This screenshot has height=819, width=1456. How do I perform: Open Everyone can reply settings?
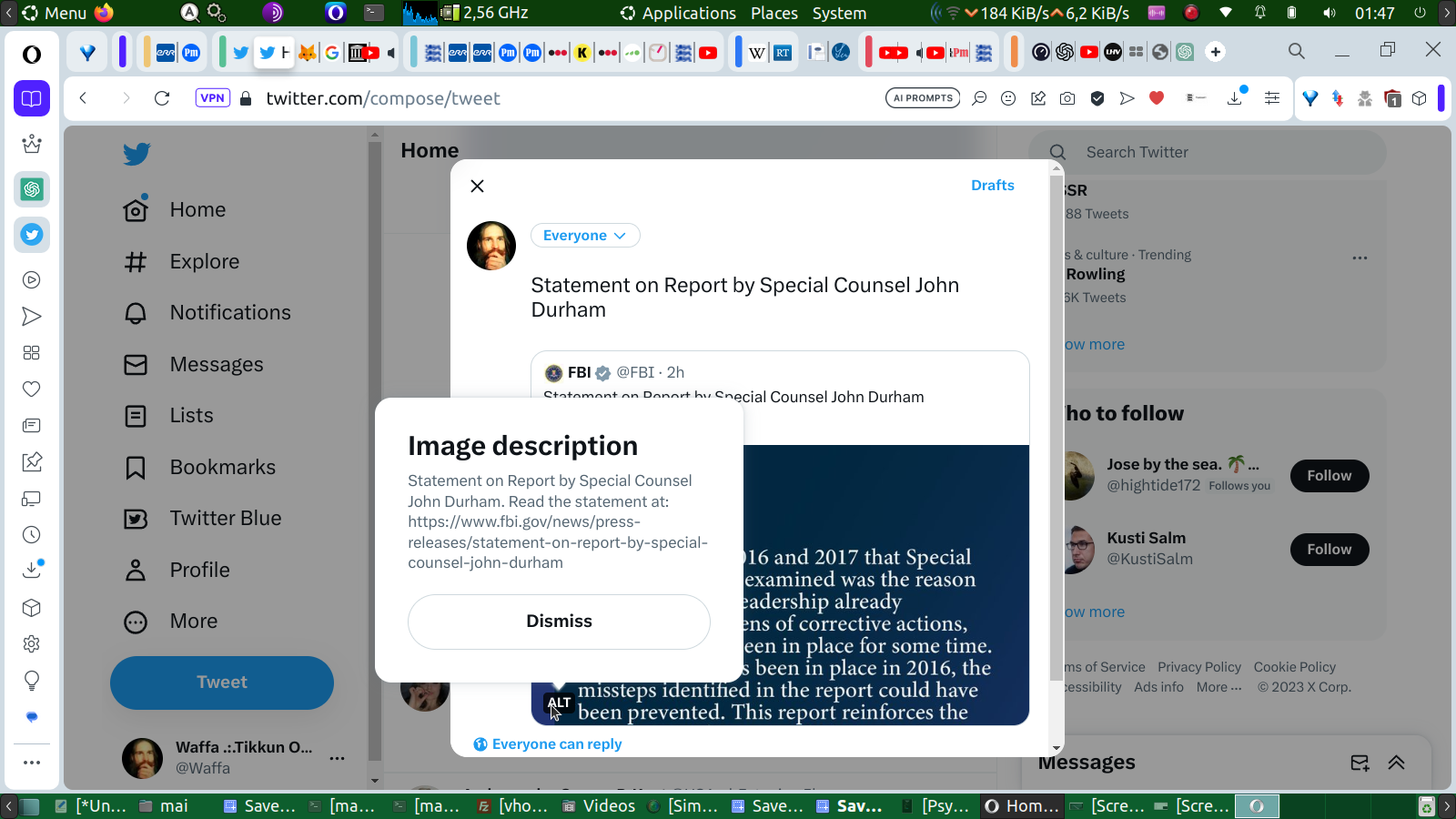pyautogui.click(x=548, y=744)
